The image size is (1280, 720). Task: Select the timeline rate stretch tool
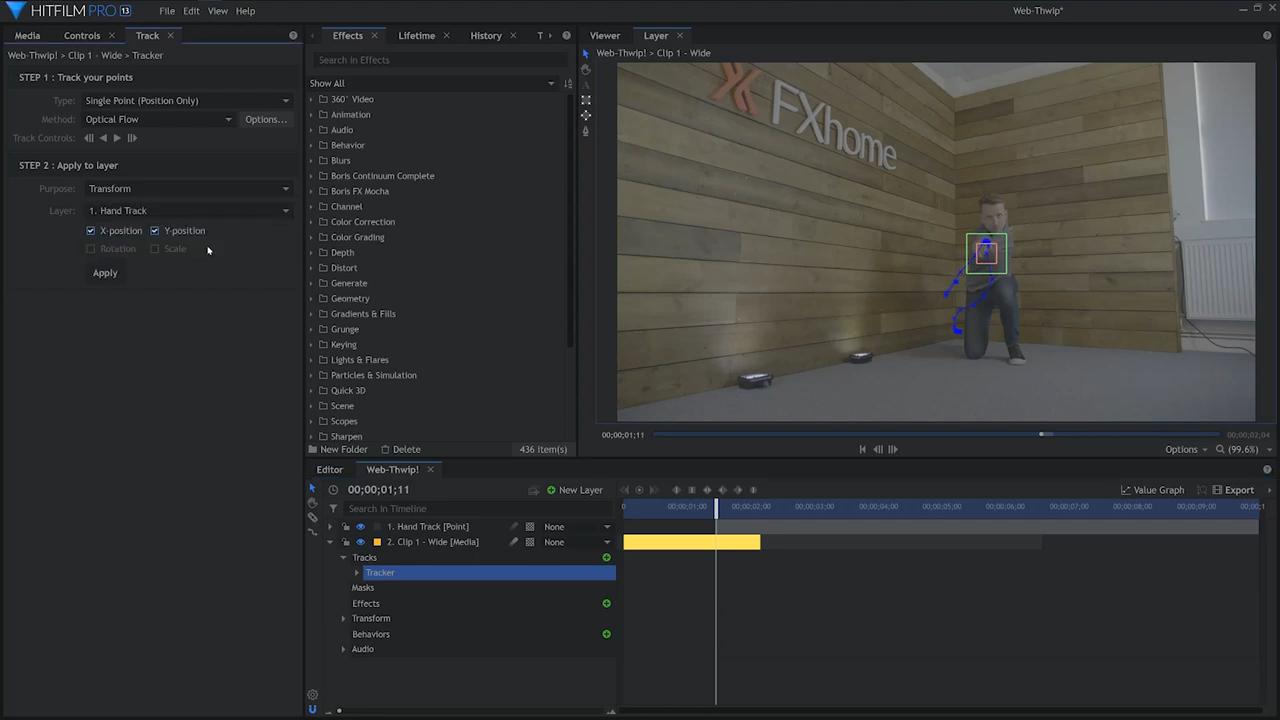click(312, 532)
